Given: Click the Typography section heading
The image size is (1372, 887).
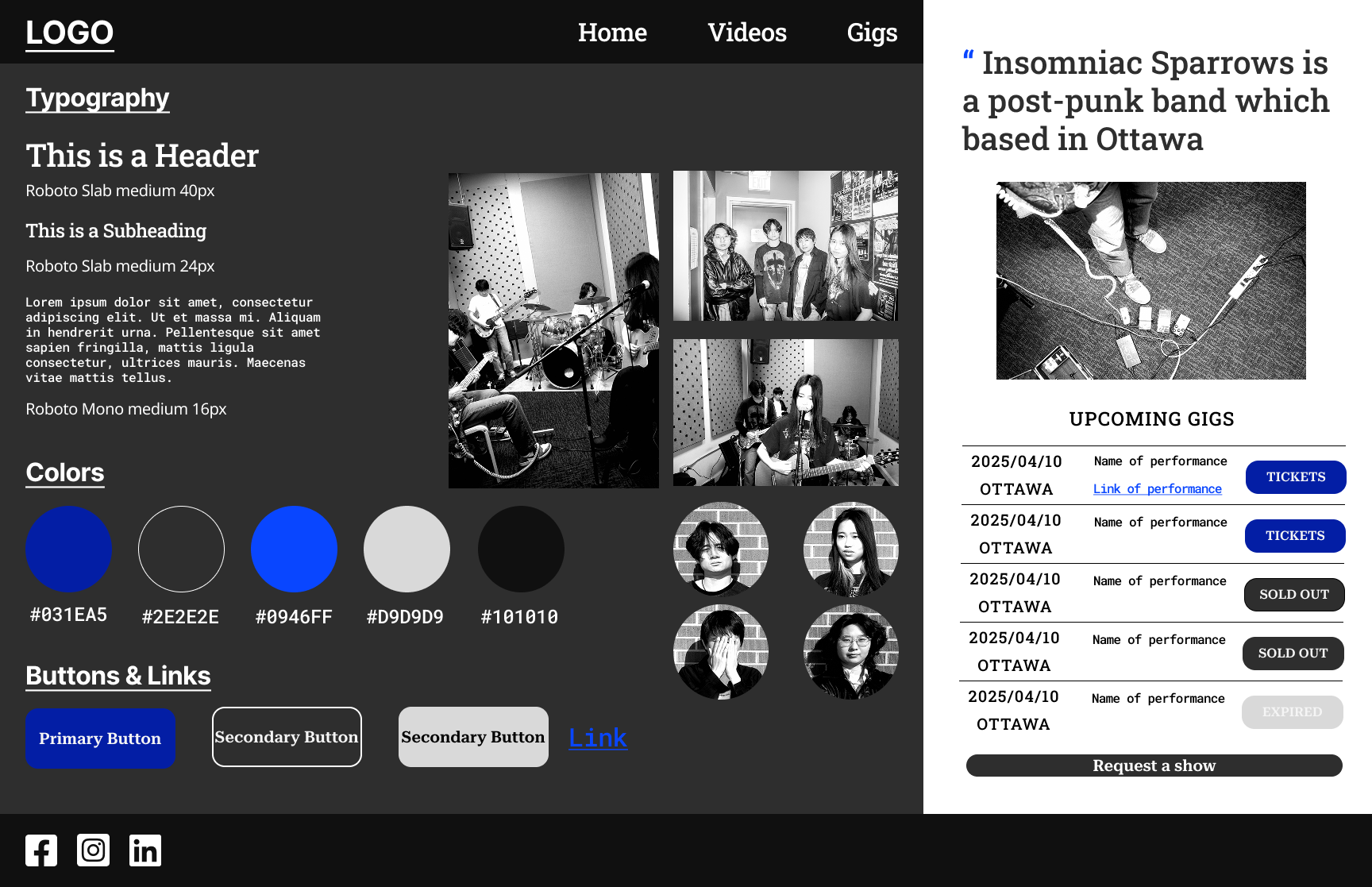Looking at the screenshot, I should click(98, 98).
